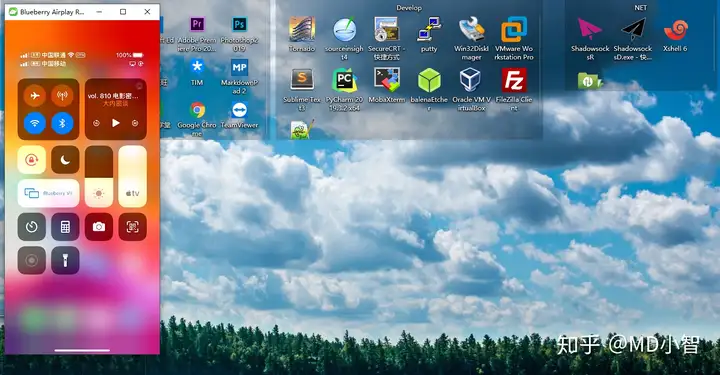720x375 pixels.
Task: Toggle Airplane Mode in Control Center
Action: (x=35, y=95)
